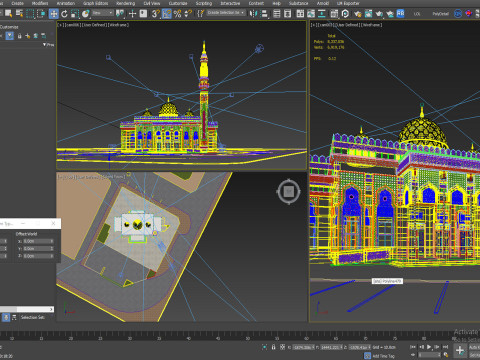This screenshot has height=360, width=480.
Task: Click the Render Production teapot icon
Action: pyautogui.click(x=379, y=14)
